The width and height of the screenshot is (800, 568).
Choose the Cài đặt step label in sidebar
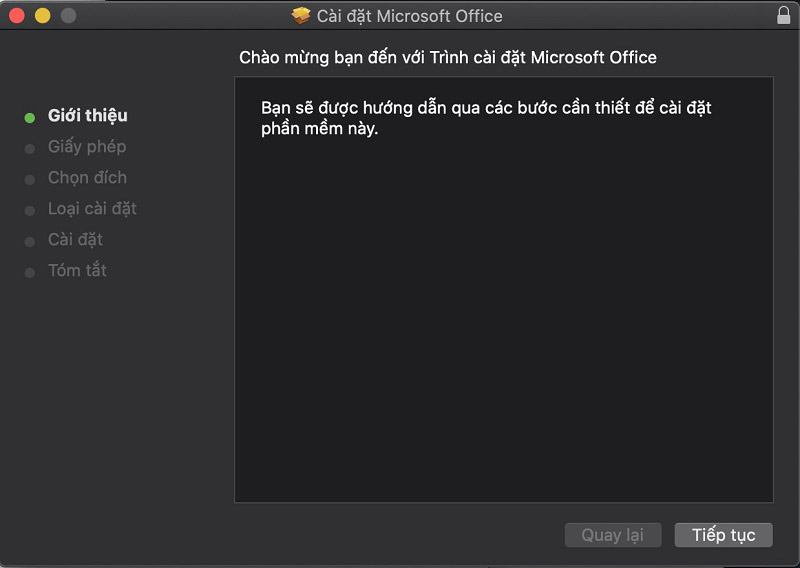tap(75, 240)
